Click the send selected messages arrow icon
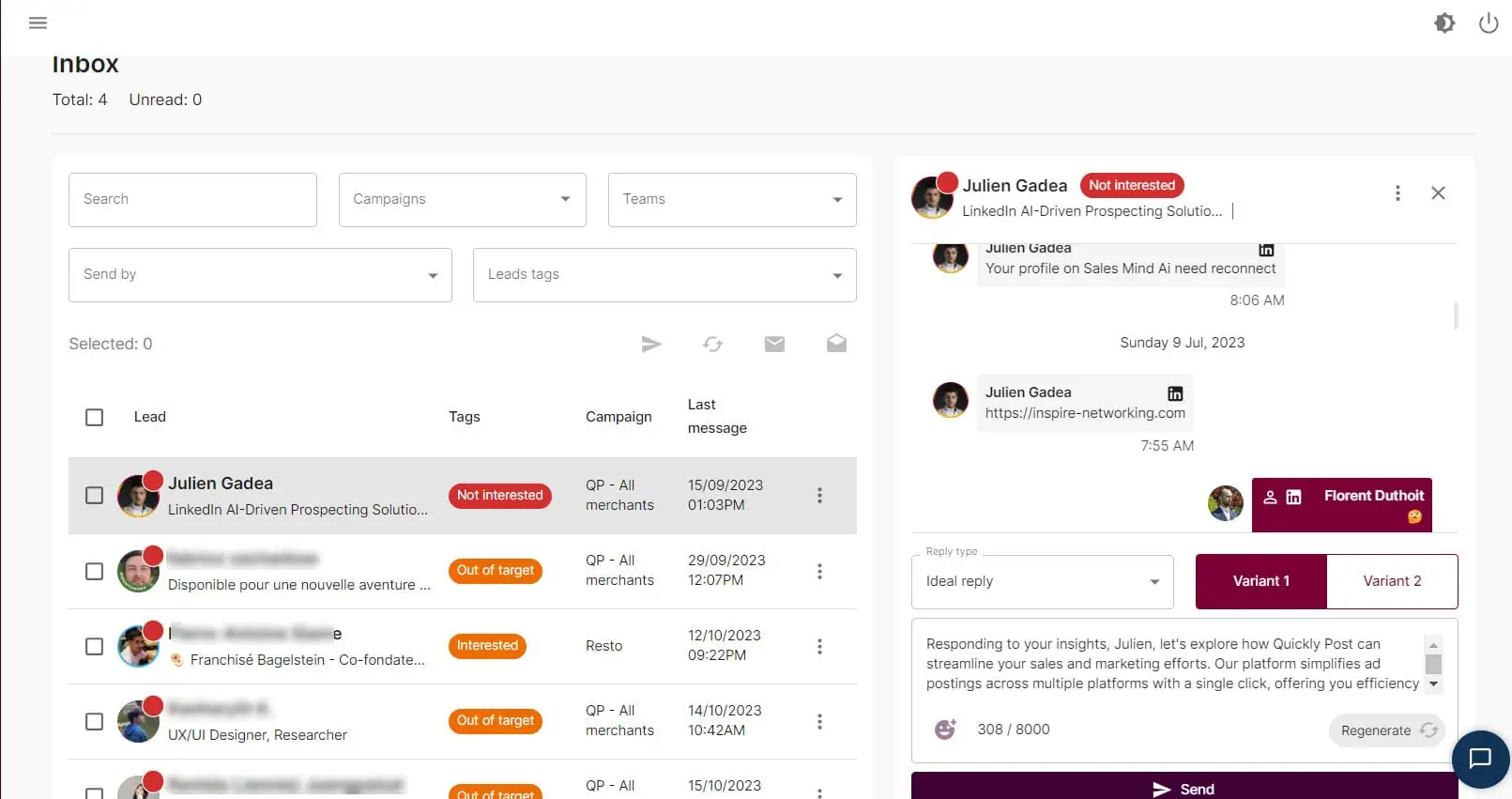This screenshot has width=1512, height=799. tap(651, 344)
